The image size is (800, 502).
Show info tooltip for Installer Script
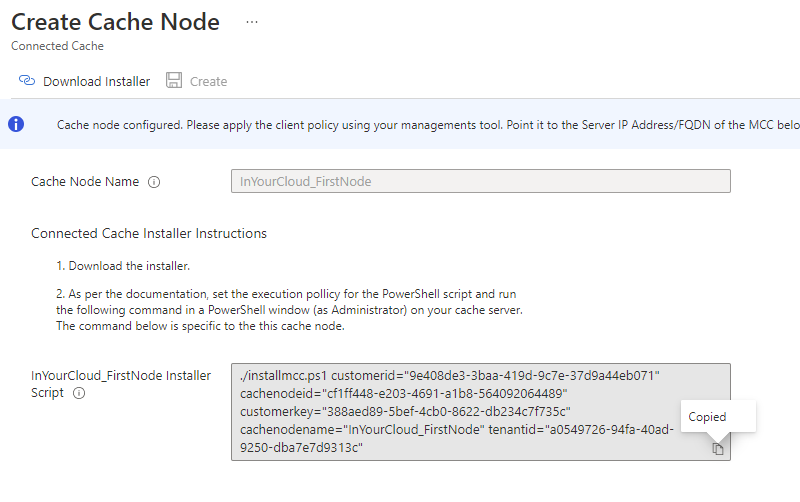79,394
